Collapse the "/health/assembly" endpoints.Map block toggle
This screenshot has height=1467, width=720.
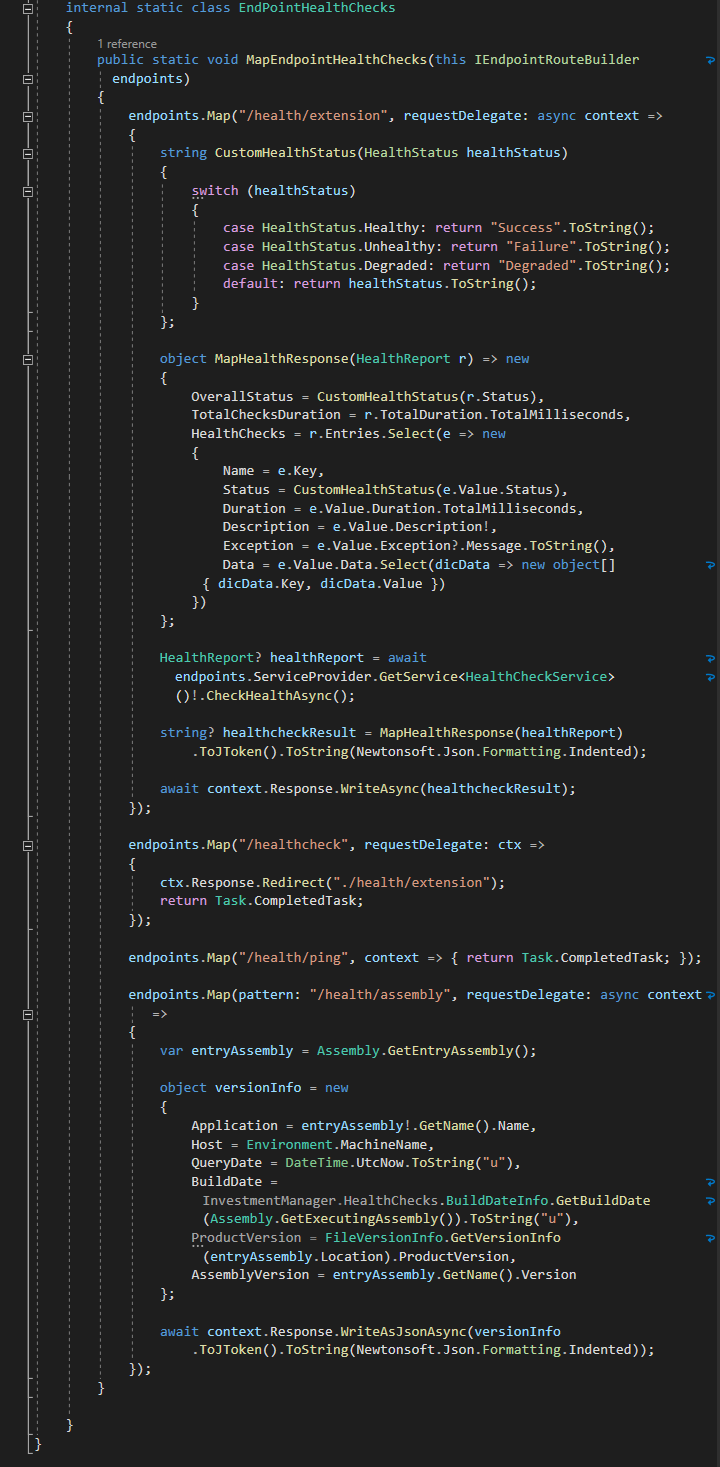29,1013
